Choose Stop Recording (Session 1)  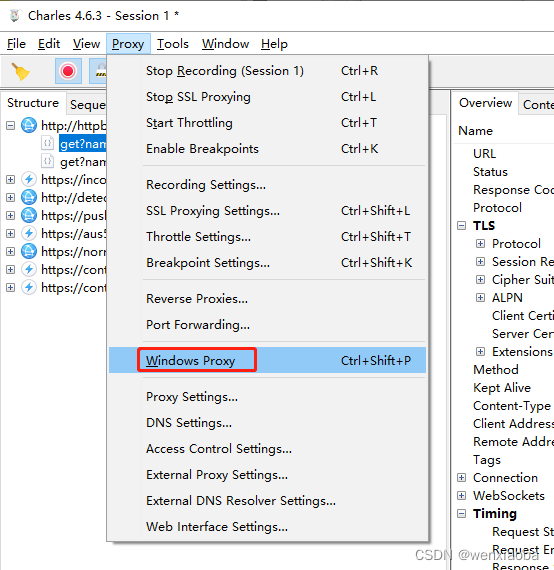click(267, 71)
